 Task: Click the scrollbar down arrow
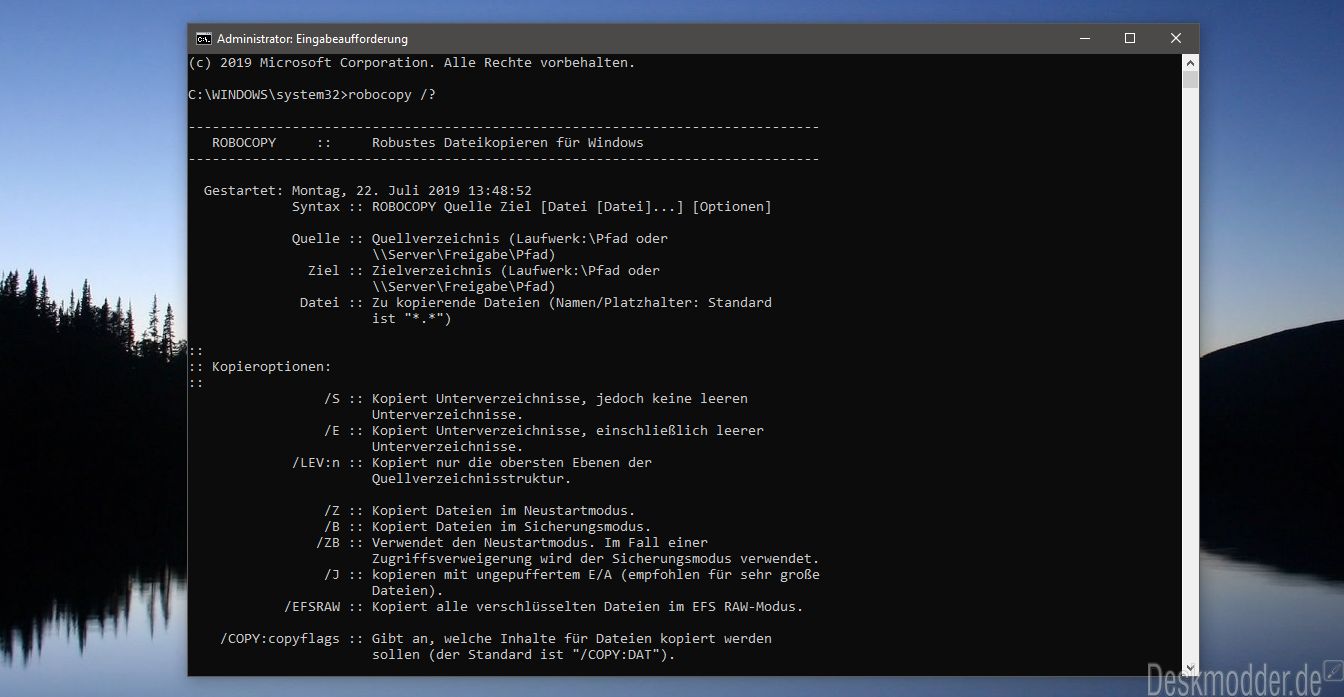(1190, 668)
